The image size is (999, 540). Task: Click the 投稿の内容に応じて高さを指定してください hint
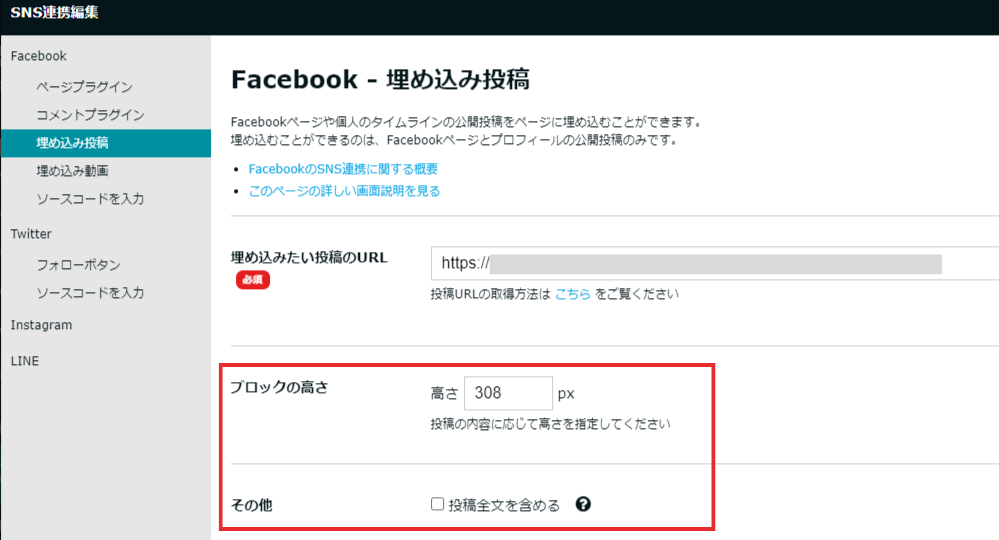click(x=550, y=424)
